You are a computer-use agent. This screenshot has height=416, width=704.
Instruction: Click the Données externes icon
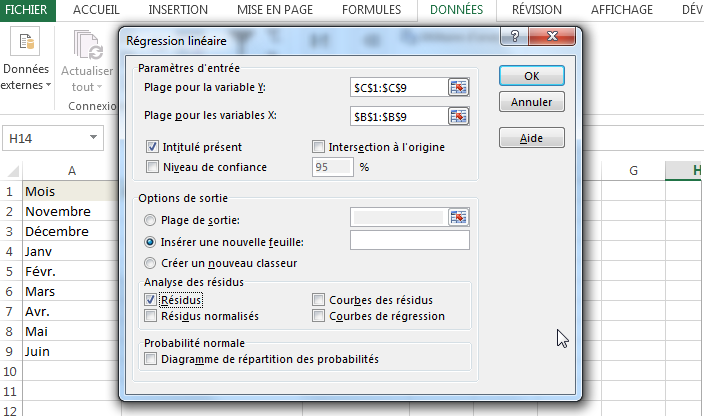[x=26, y=44]
